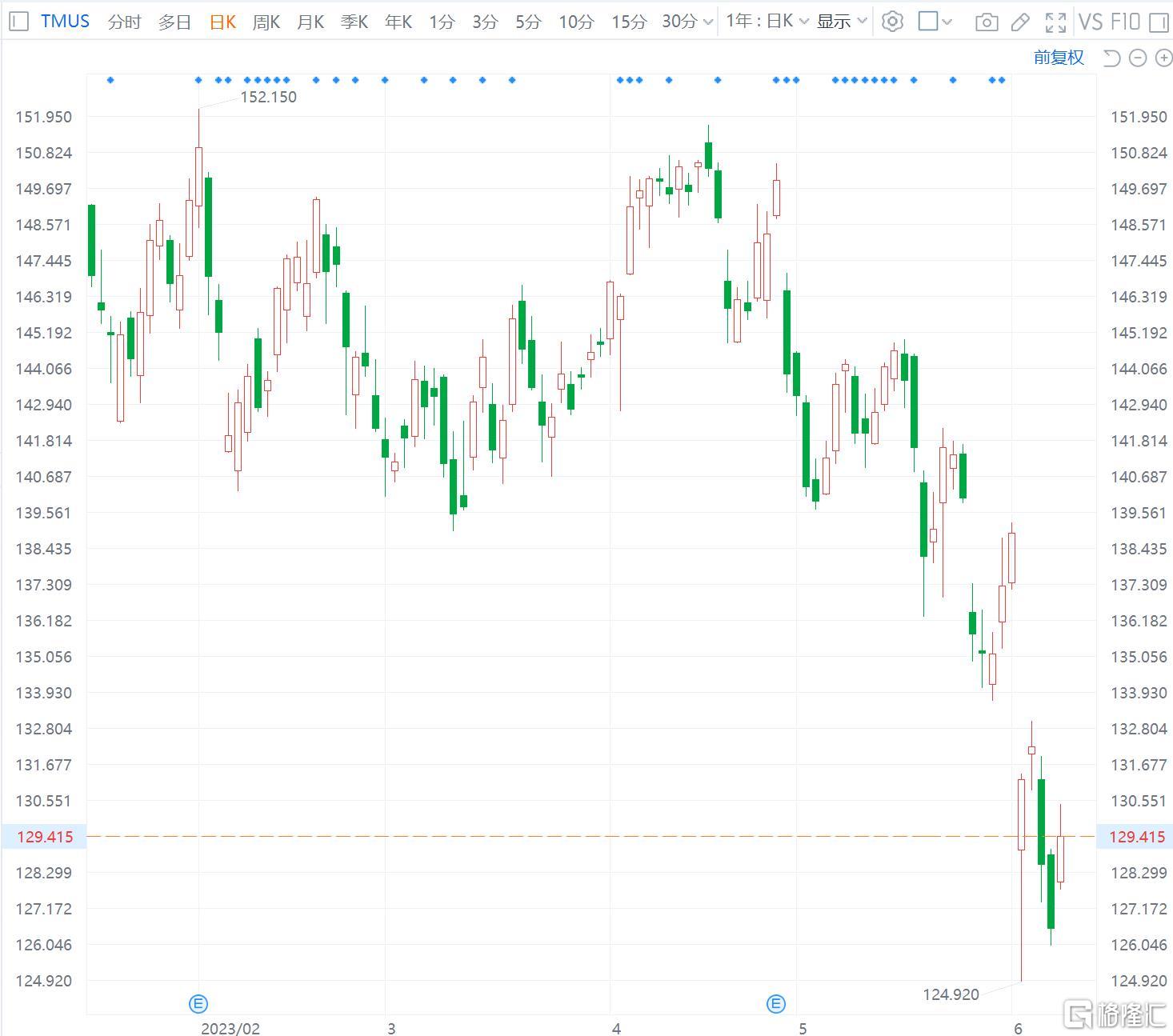Choose the 30分 thirty-minute interval
This screenshot has height=1036, width=1173.
click(x=679, y=22)
